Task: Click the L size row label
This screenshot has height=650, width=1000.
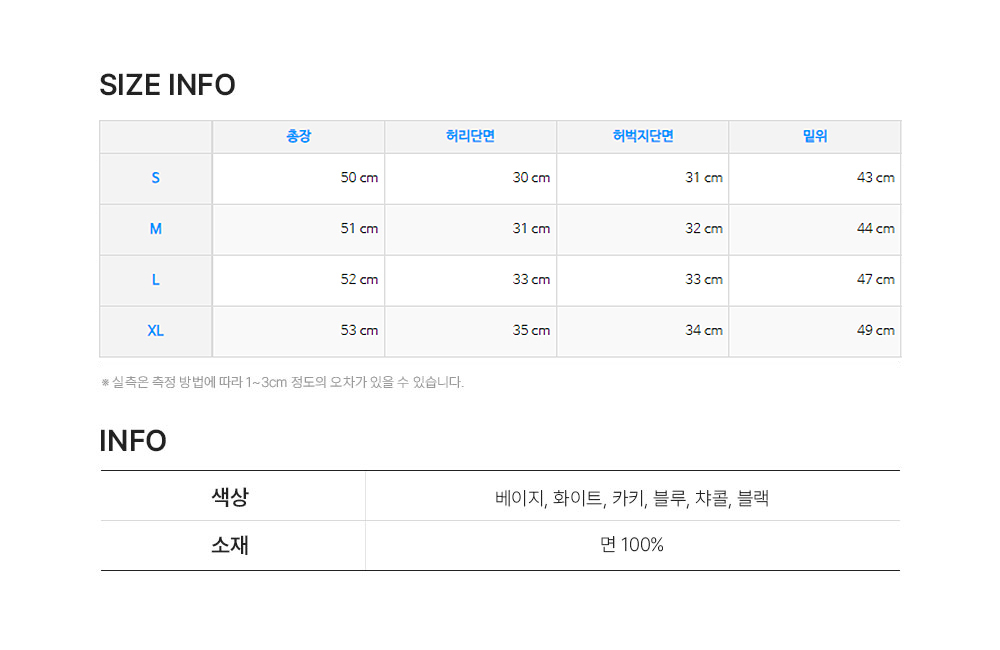Action: point(155,280)
